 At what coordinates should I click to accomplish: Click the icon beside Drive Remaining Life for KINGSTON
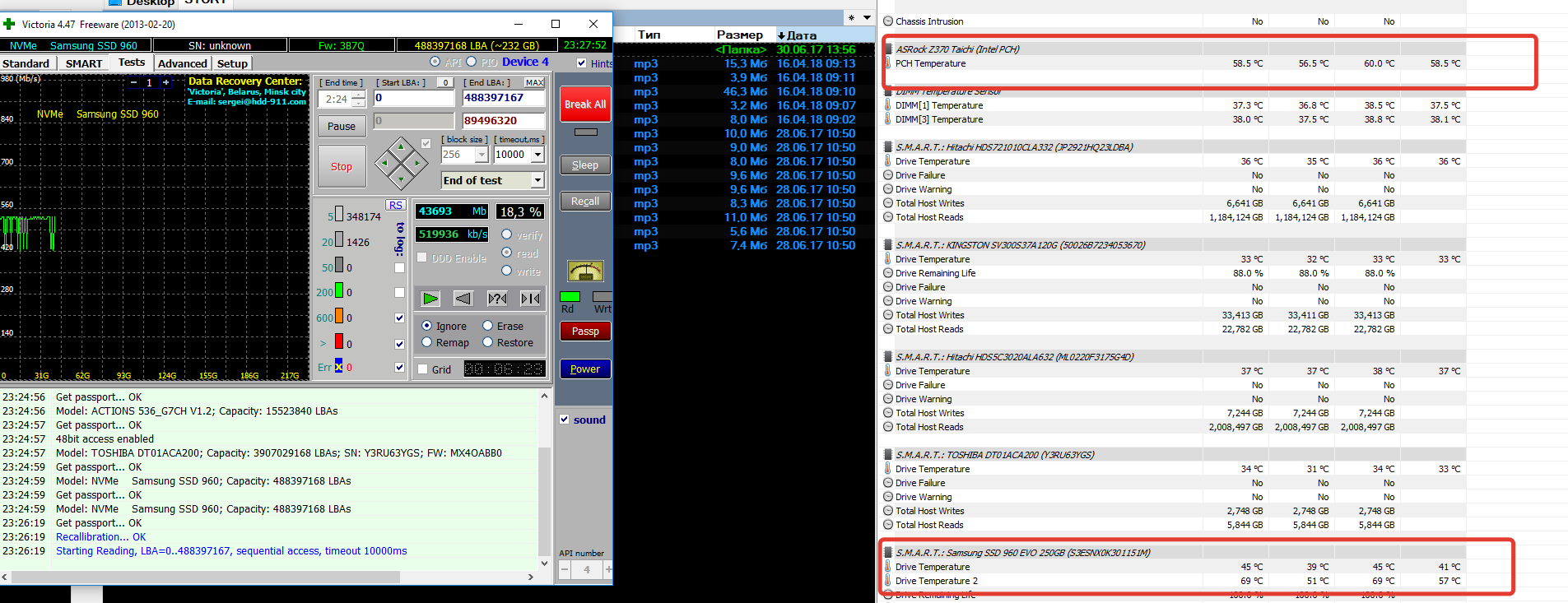[x=888, y=273]
